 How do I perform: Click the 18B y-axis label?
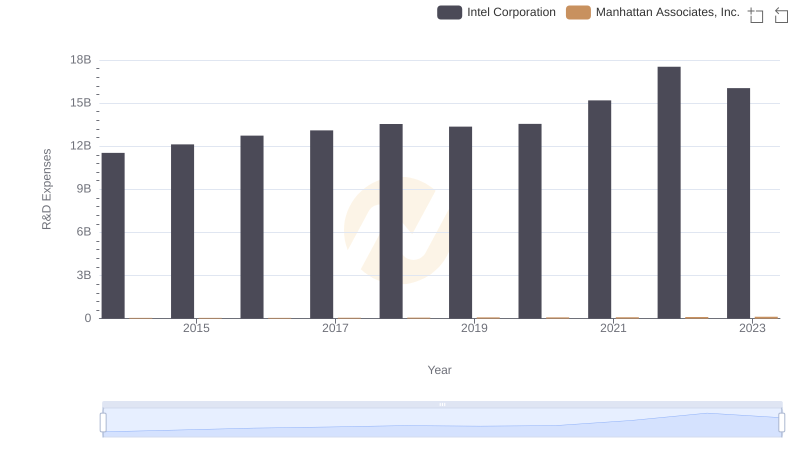[81, 60]
